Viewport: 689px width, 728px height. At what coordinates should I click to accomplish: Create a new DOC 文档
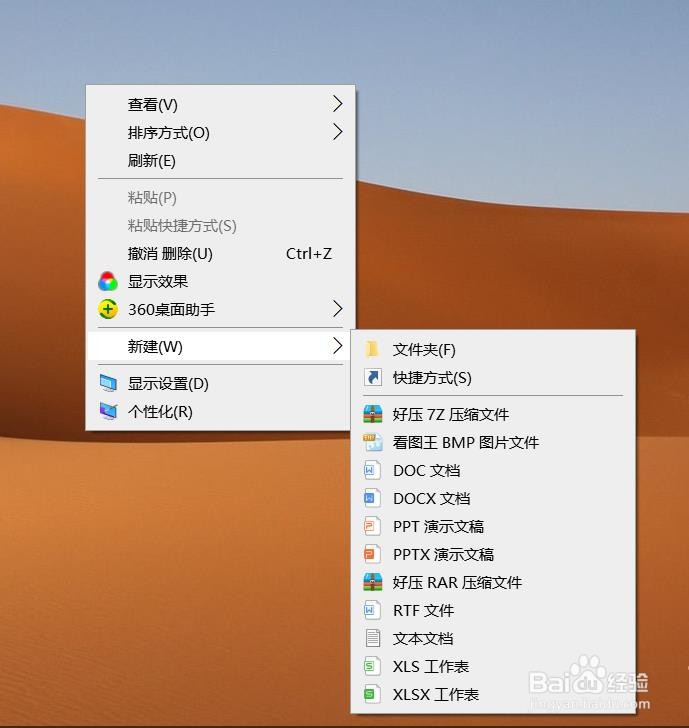[493, 470]
